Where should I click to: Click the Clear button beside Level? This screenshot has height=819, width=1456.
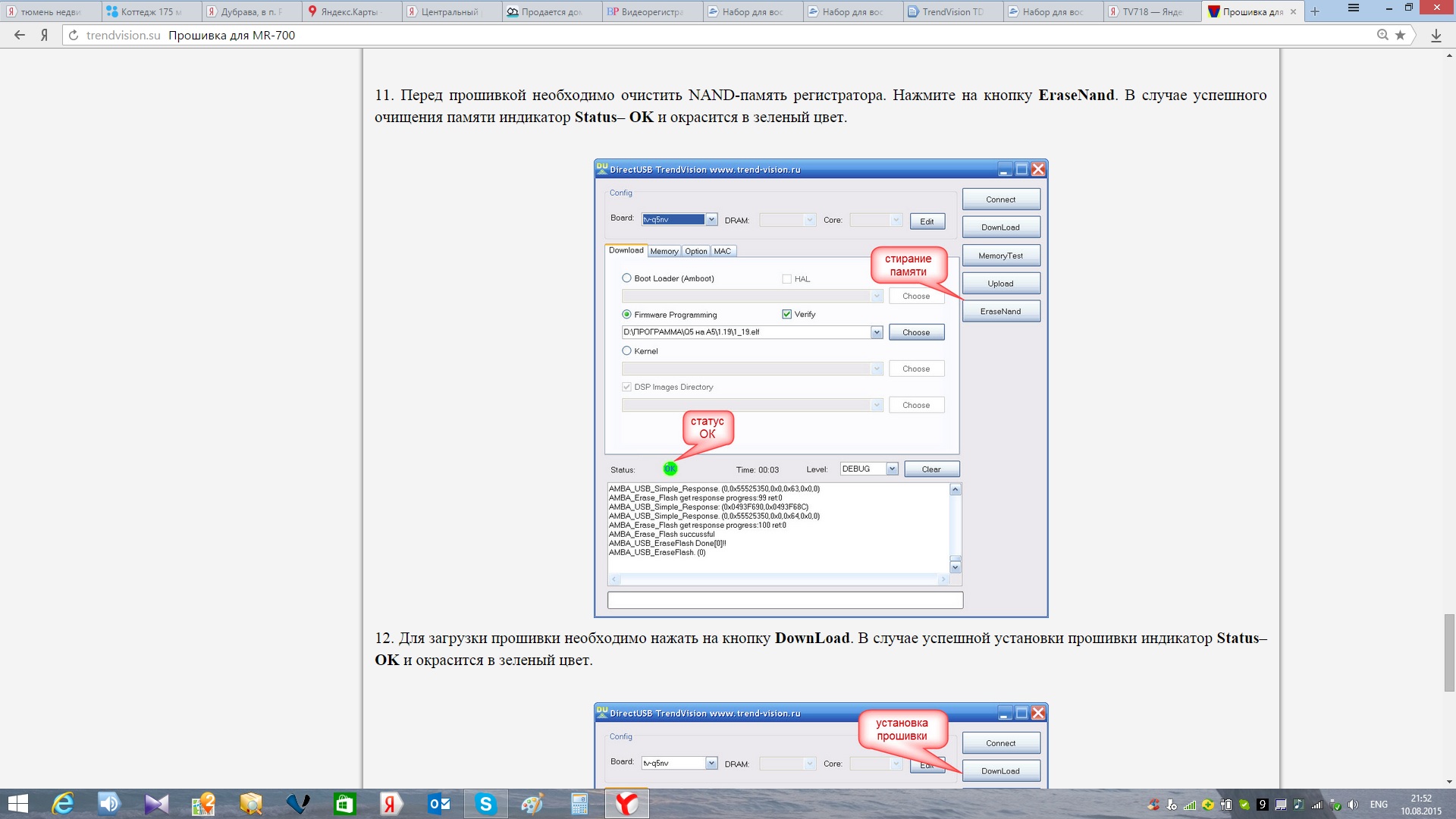click(x=931, y=469)
